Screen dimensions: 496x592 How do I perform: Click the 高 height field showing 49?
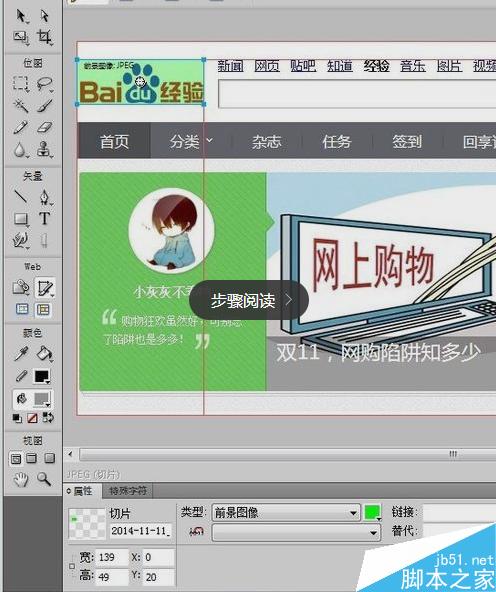click(x=112, y=577)
